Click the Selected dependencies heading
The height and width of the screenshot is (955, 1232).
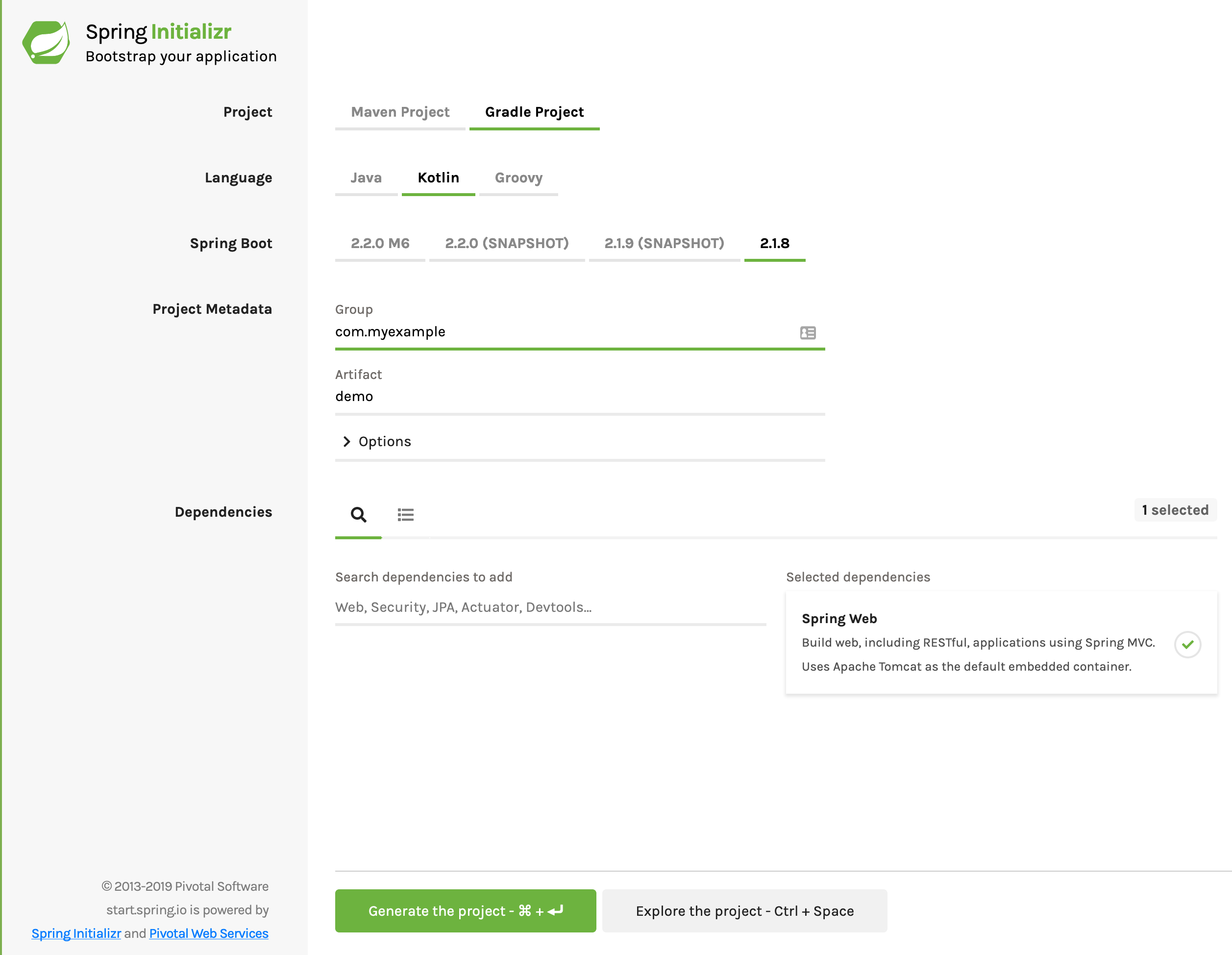point(858,577)
